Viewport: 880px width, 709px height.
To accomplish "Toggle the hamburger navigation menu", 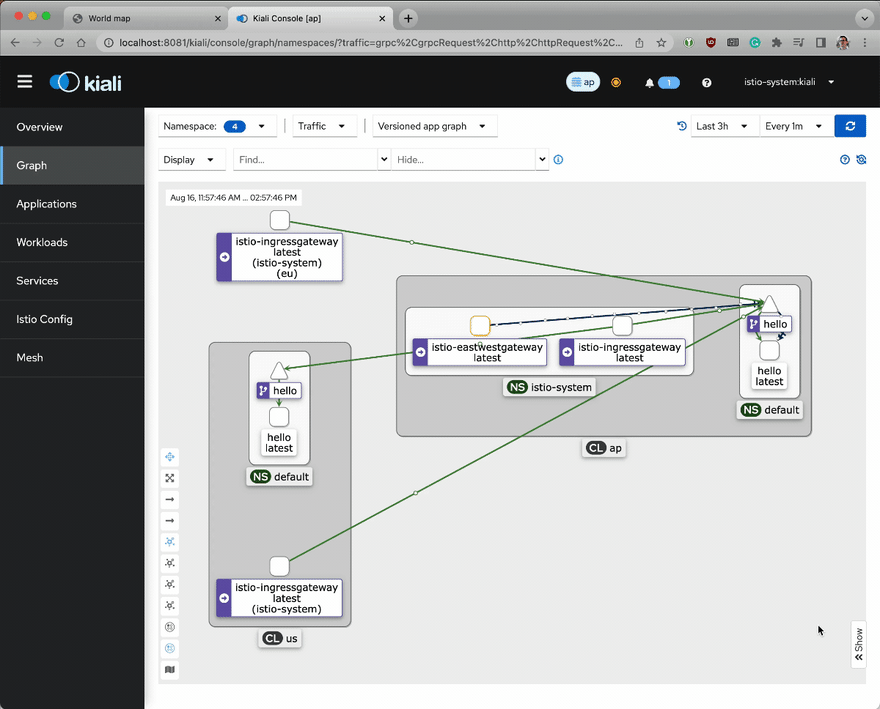I will coord(25,82).
